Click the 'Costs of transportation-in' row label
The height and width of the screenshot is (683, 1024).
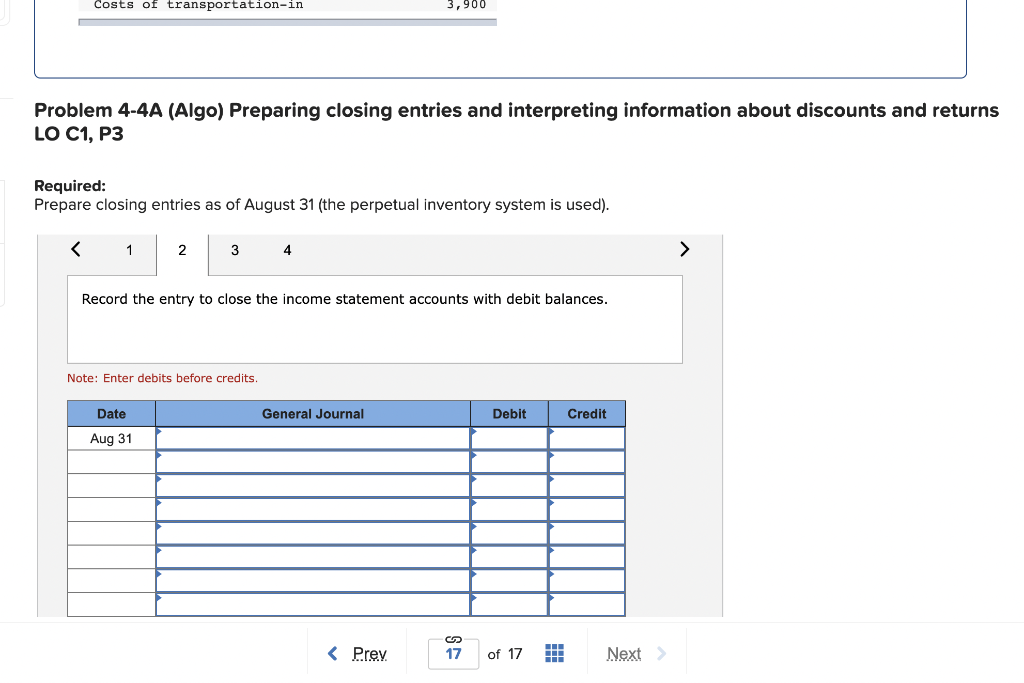pyautogui.click(x=199, y=5)
